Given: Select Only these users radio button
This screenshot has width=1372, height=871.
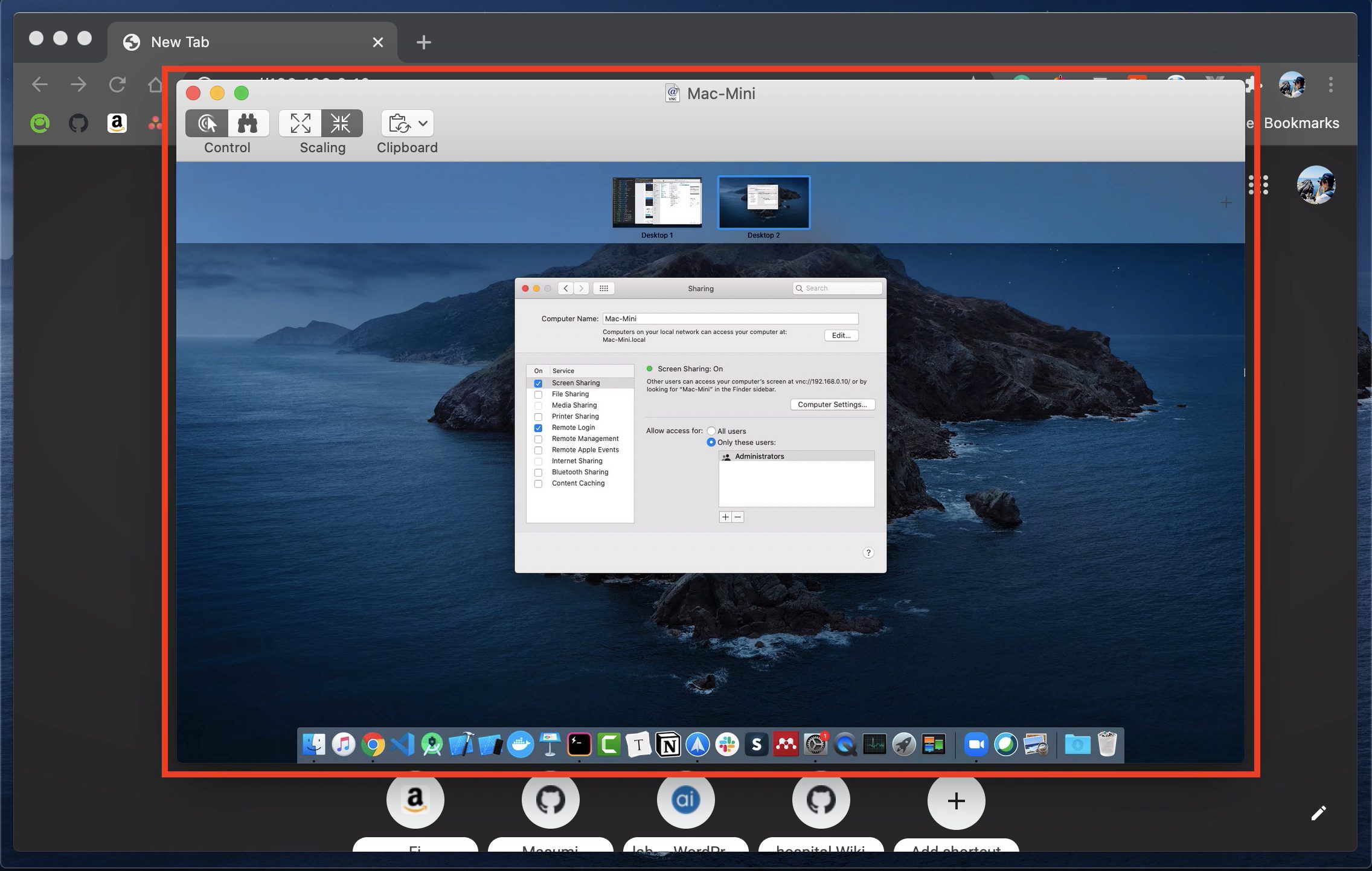Looking at the screenshot, I should point(711,442).
